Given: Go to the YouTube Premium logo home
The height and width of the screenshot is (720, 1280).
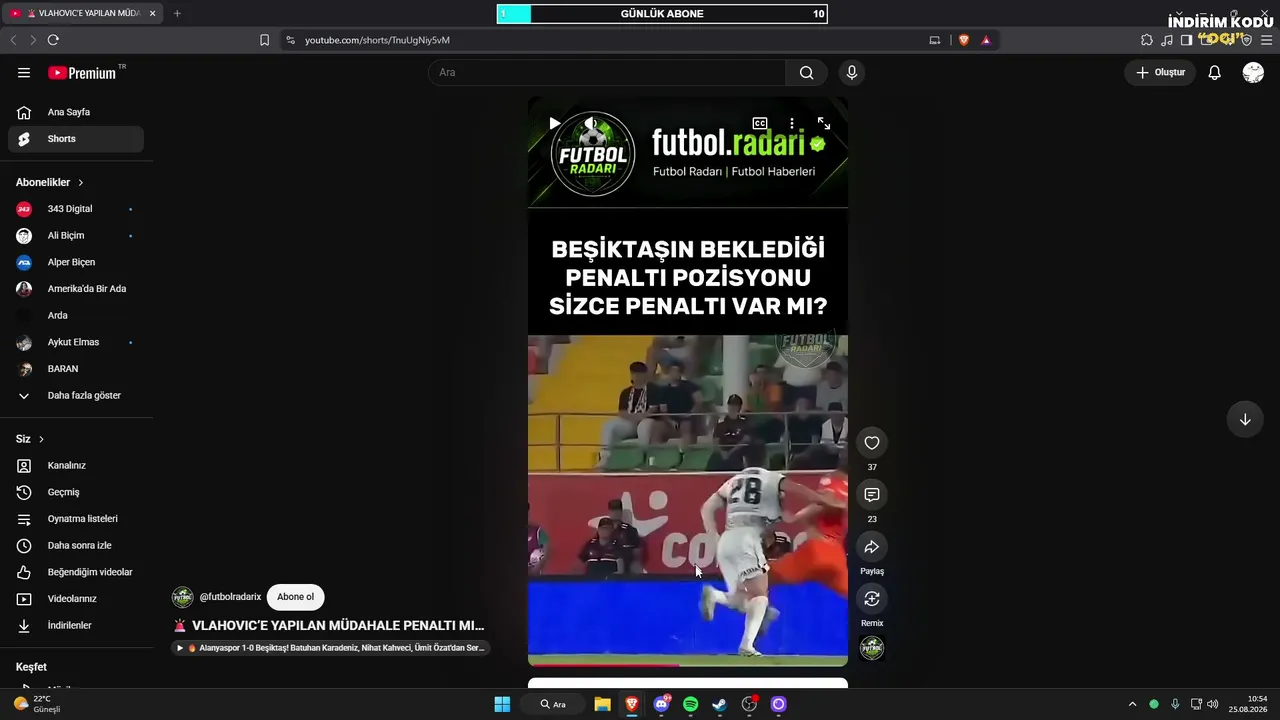Looking at the screenshot, I should (x=82, y=73).
